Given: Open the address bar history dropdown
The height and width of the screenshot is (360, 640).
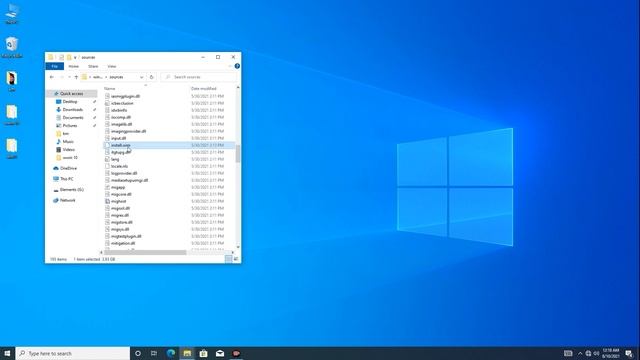Looking at the screenshot, I should click(142, 77).
